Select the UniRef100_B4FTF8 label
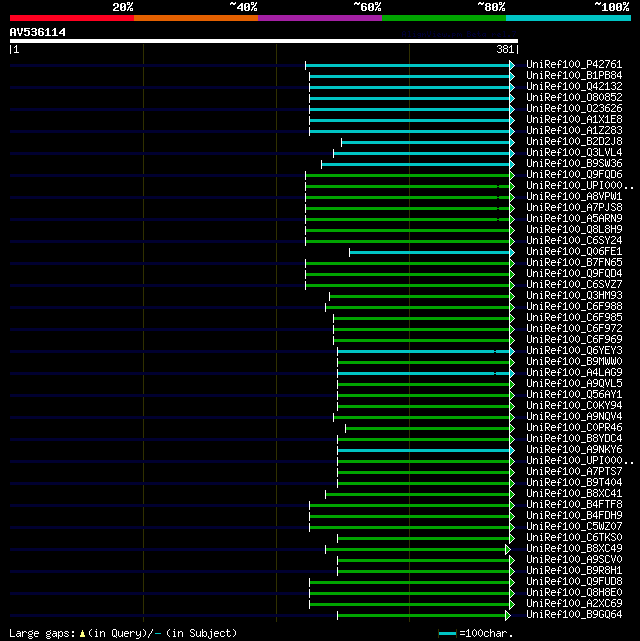This screenshot has width=640, height=641. tap(574, 504)
